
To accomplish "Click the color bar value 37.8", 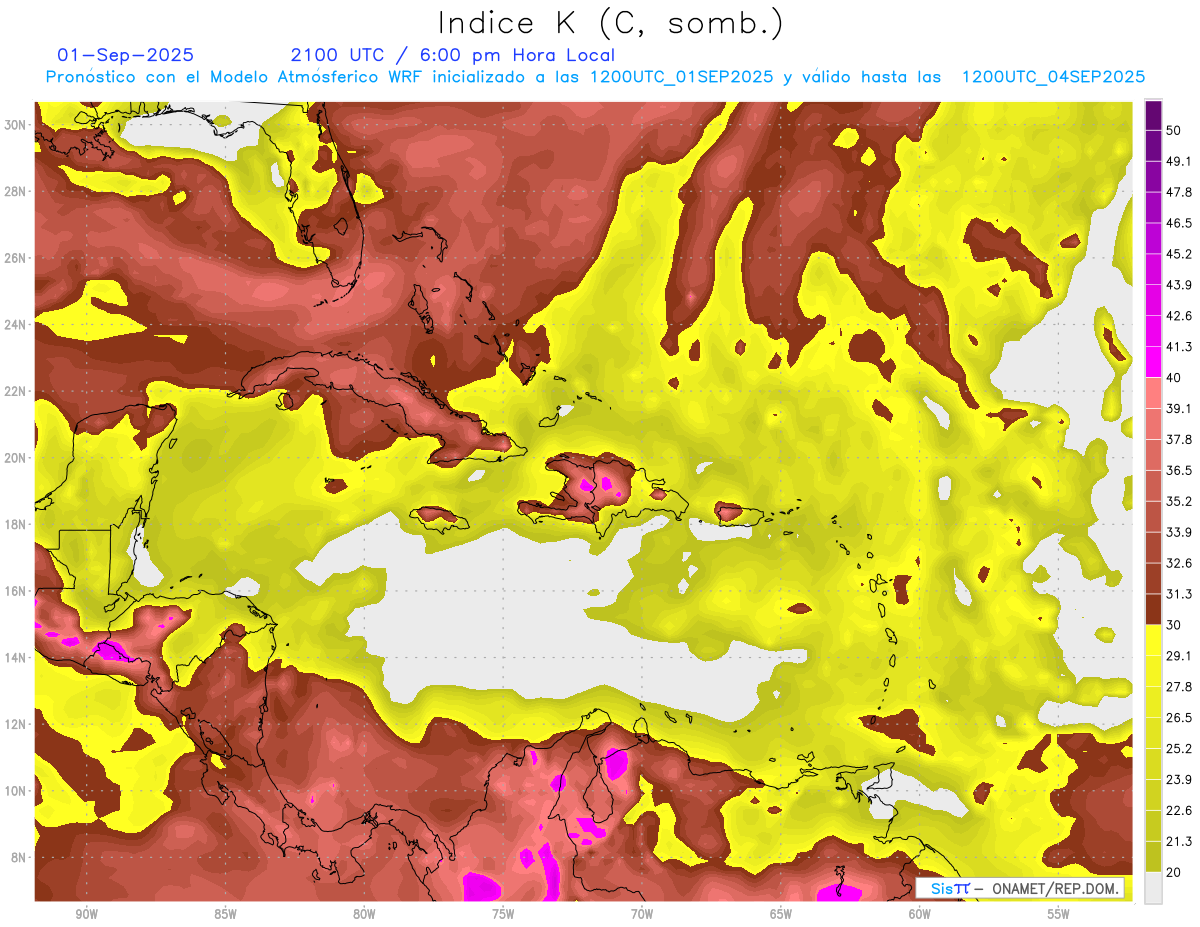I will (x=1179, y=440).
